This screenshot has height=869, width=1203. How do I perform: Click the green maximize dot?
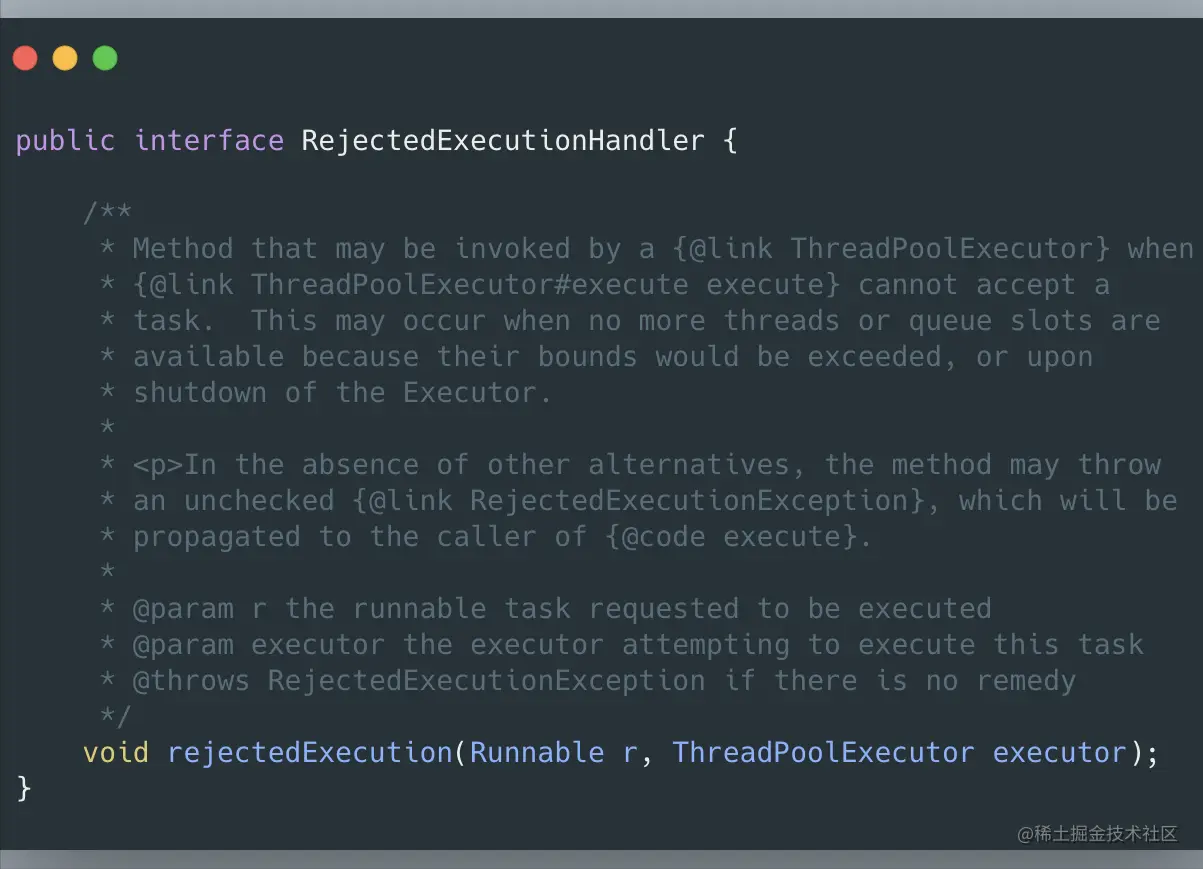[x=105, y=58]
